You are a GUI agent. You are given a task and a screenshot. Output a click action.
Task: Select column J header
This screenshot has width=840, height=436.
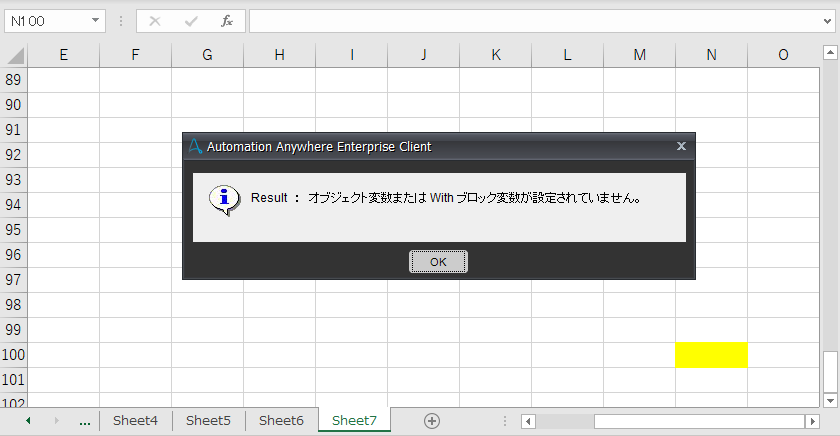[423, 55]
